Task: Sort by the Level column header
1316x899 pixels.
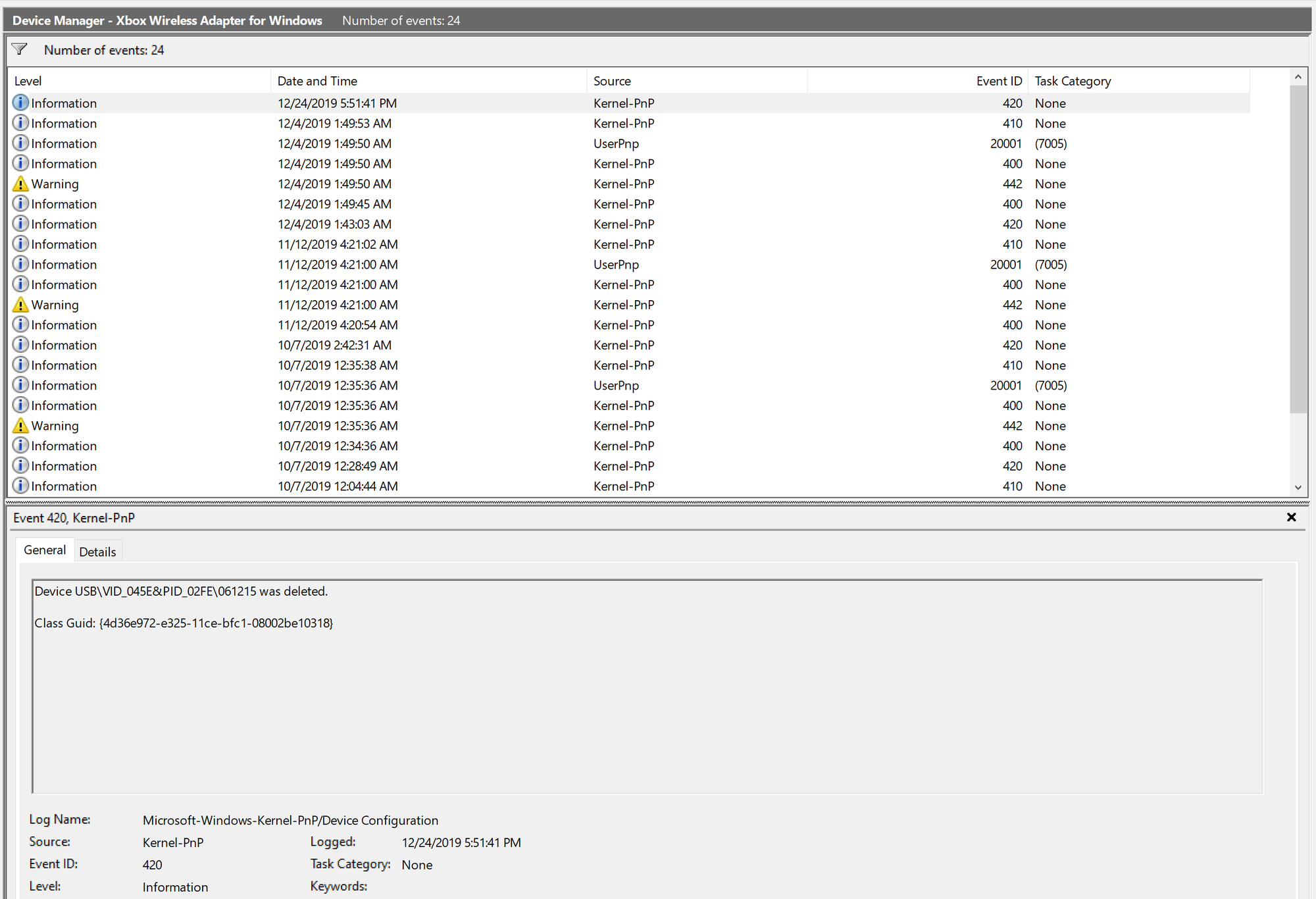Action: click(139, 81)
